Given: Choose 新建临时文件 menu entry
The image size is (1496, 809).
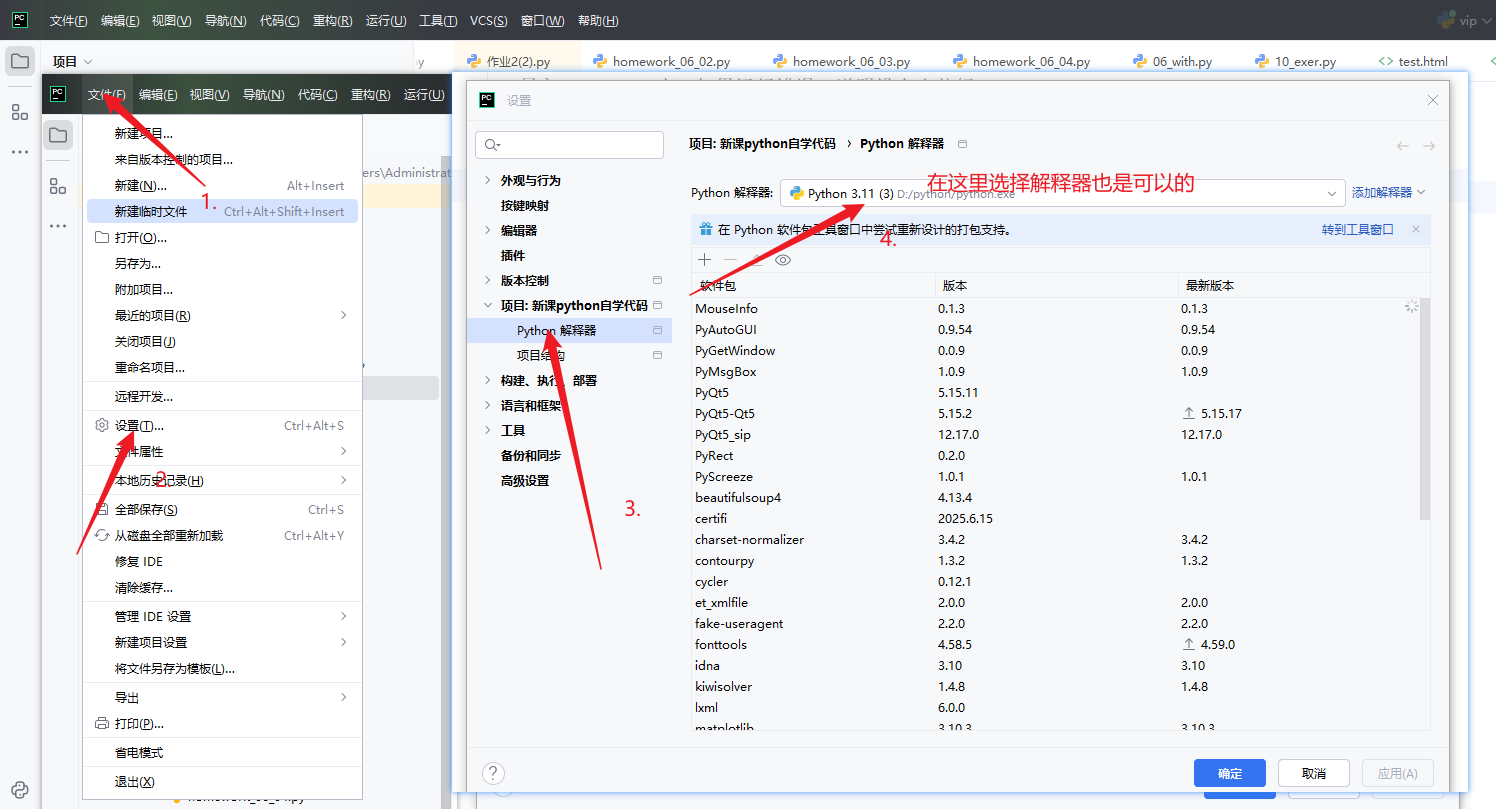Looking at the screenshot, I should [x=221, y=211].
